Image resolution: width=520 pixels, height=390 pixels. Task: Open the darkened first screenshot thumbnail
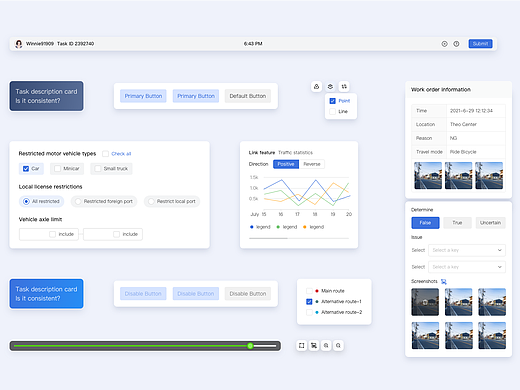point(425,302)
